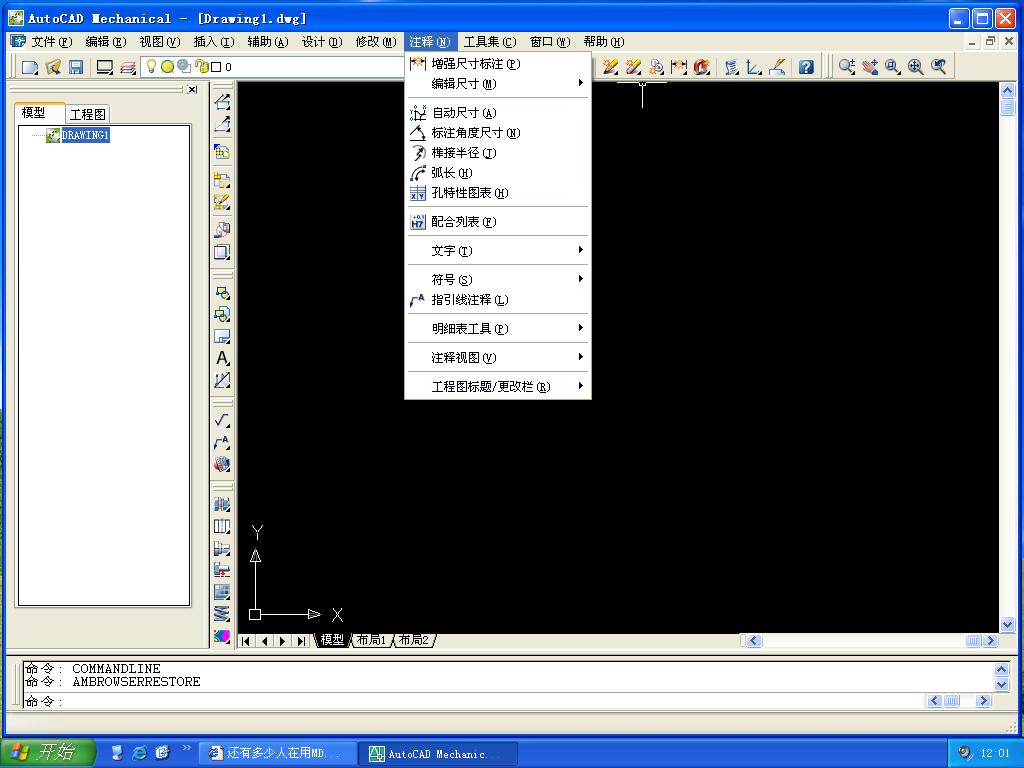Select 增强尺寸标注 from the menu
The image size is (1024, 768).
(498, 64)
